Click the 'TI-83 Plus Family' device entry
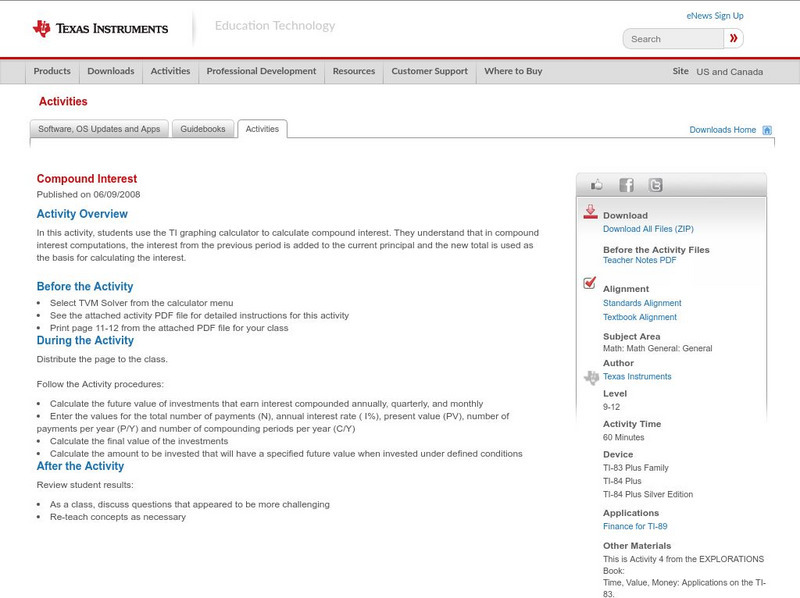The image size is (800, 598). pyautogui.click(x=636, y=468)
